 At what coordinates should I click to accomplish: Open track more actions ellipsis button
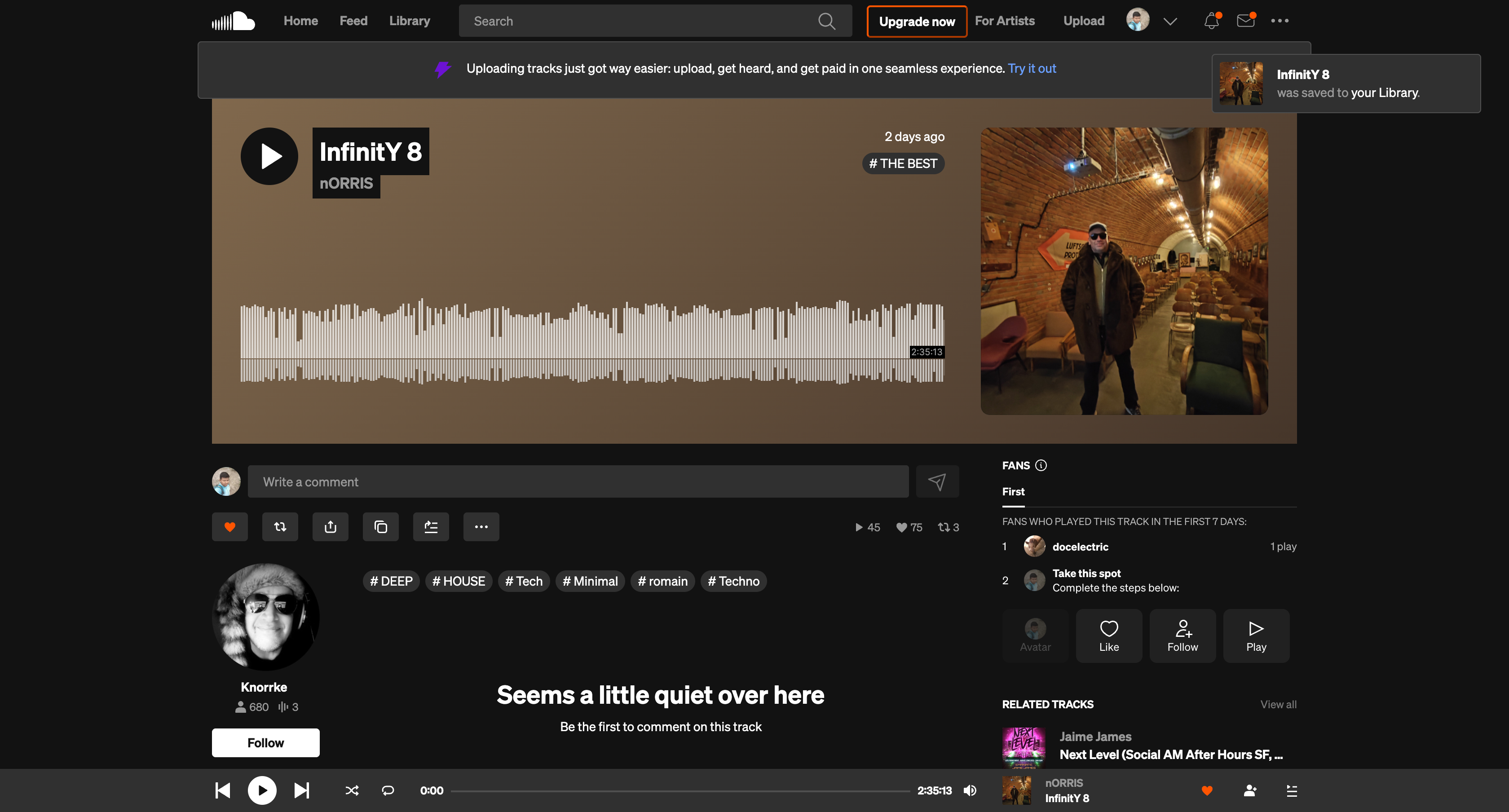point(481,527)
